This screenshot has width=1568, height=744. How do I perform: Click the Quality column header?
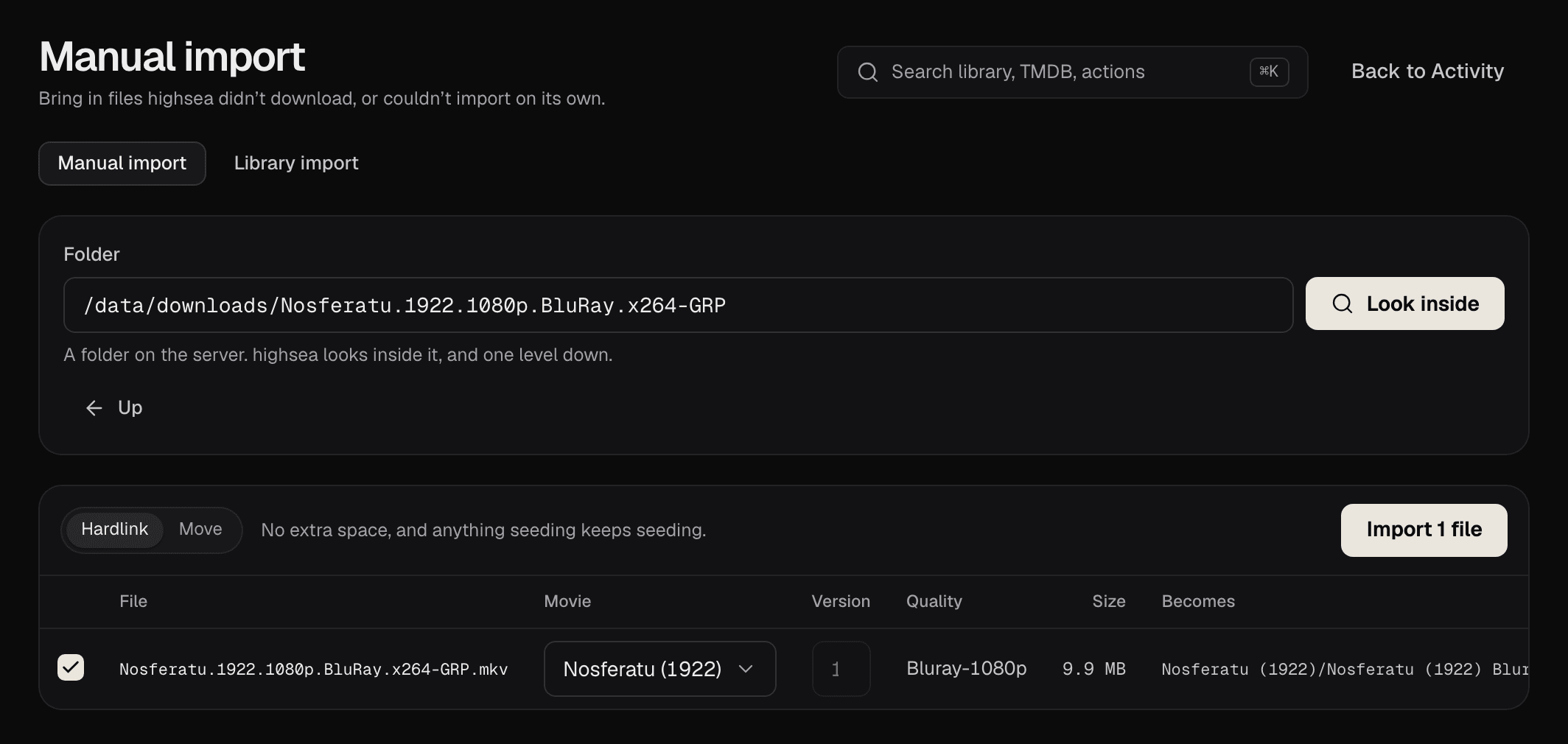(934, 602)
